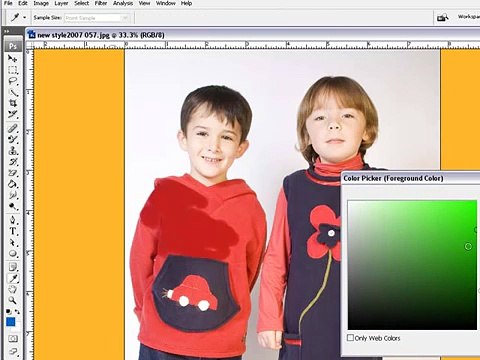The height and width of the screenshot is (360, 480).
Task: Open the Help menu
Action: pyautogui.click(x=186, y=3)
